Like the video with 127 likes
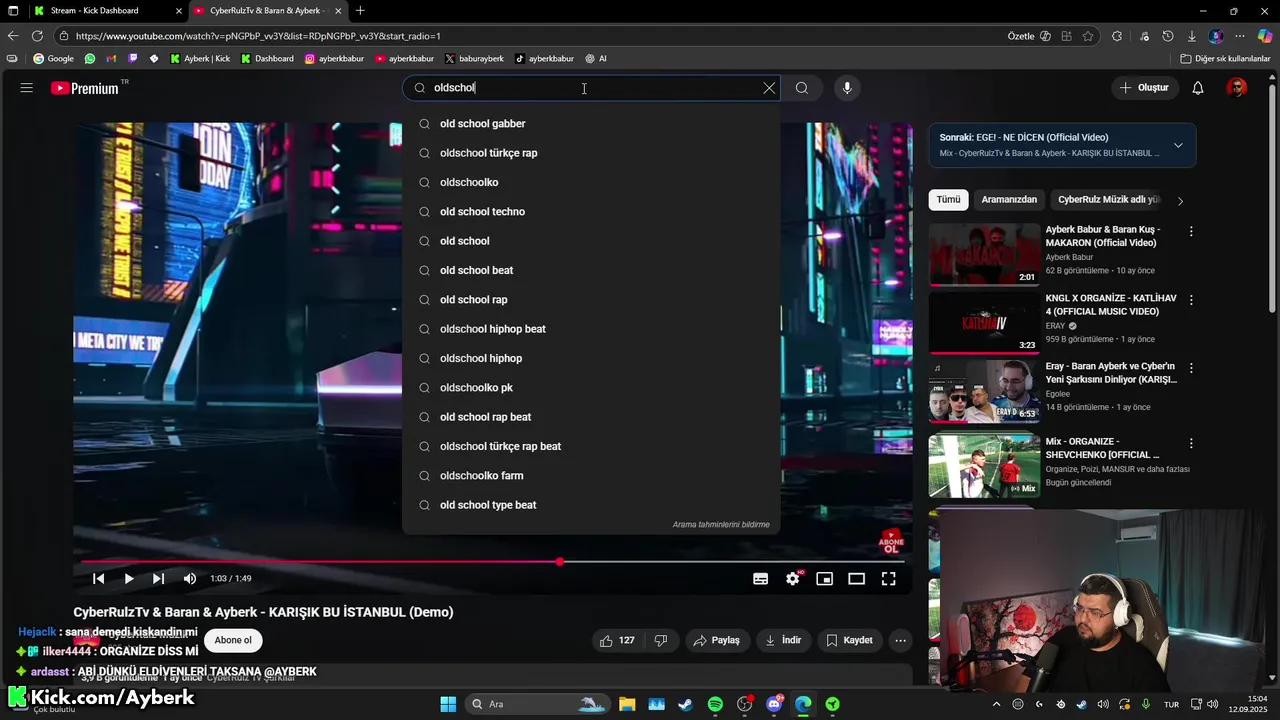 coord(617,640)
